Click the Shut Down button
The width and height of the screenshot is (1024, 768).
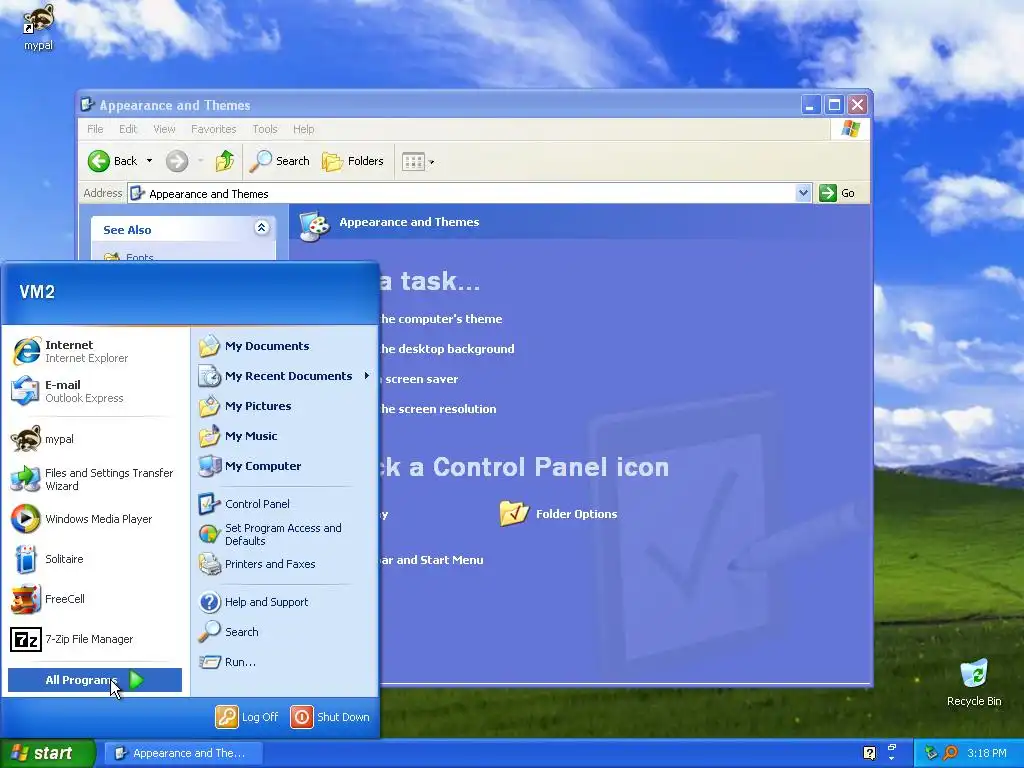[330, 717]
